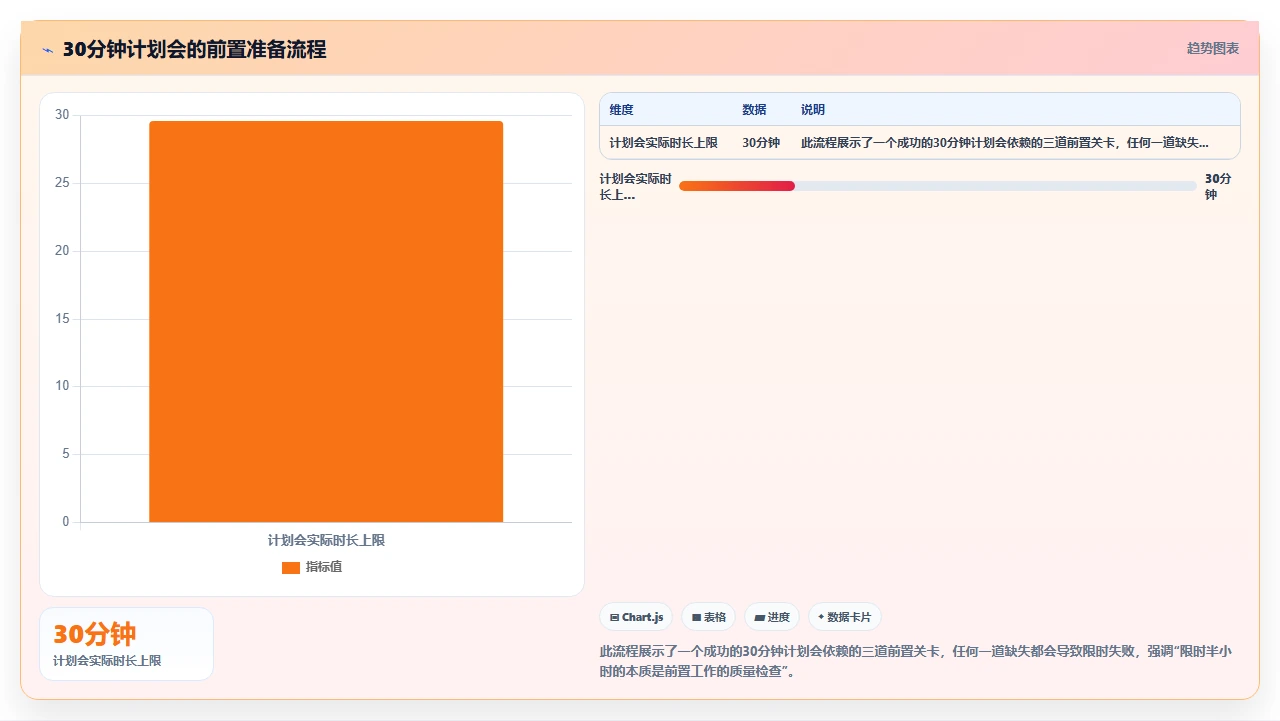Click the 进度 tag button
Image resolution: width=1280 pixels, height=721 pixels.
pyautogui.click(x=772, y=617)
